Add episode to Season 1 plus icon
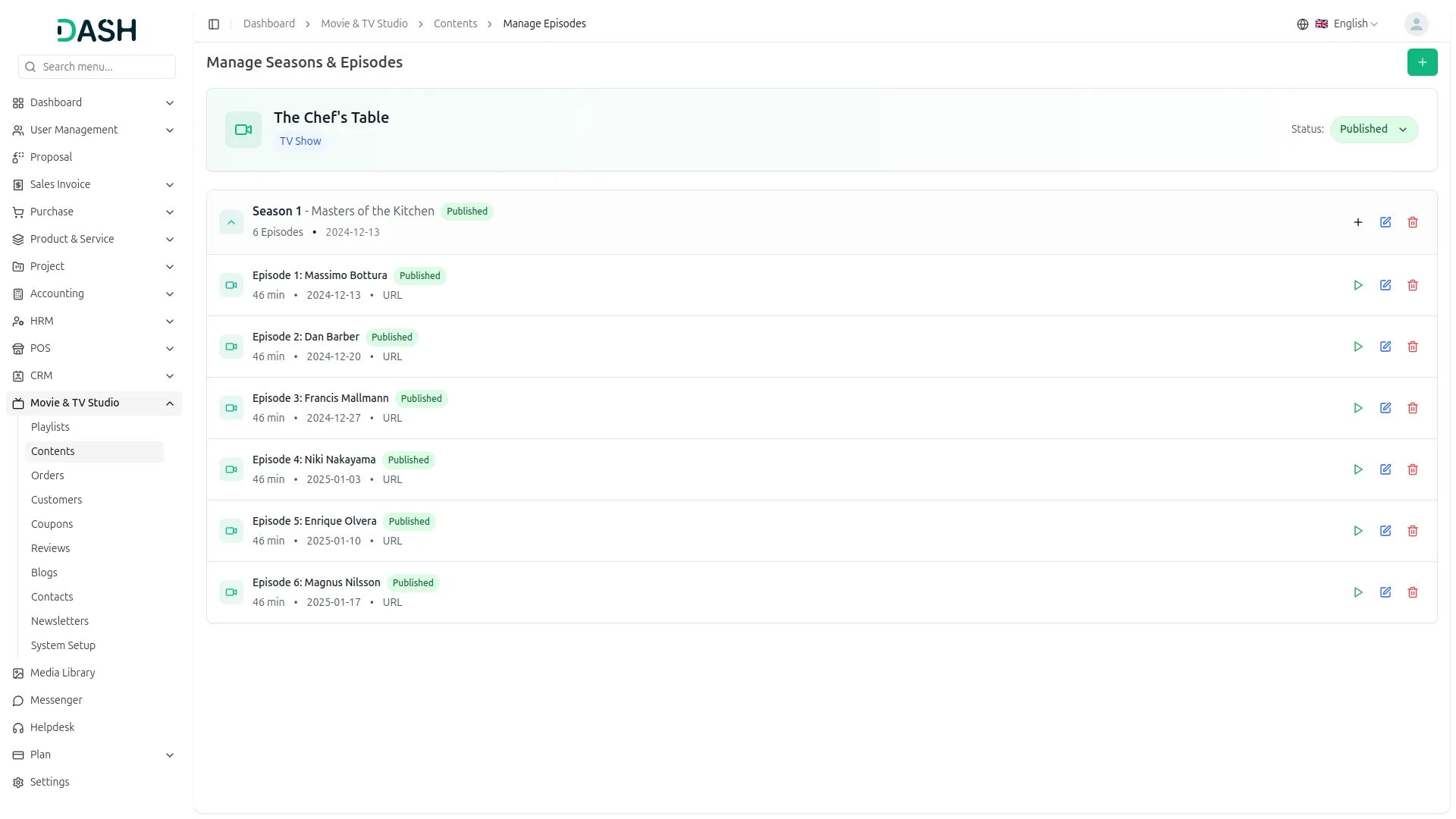 (x=1358, y=222)
